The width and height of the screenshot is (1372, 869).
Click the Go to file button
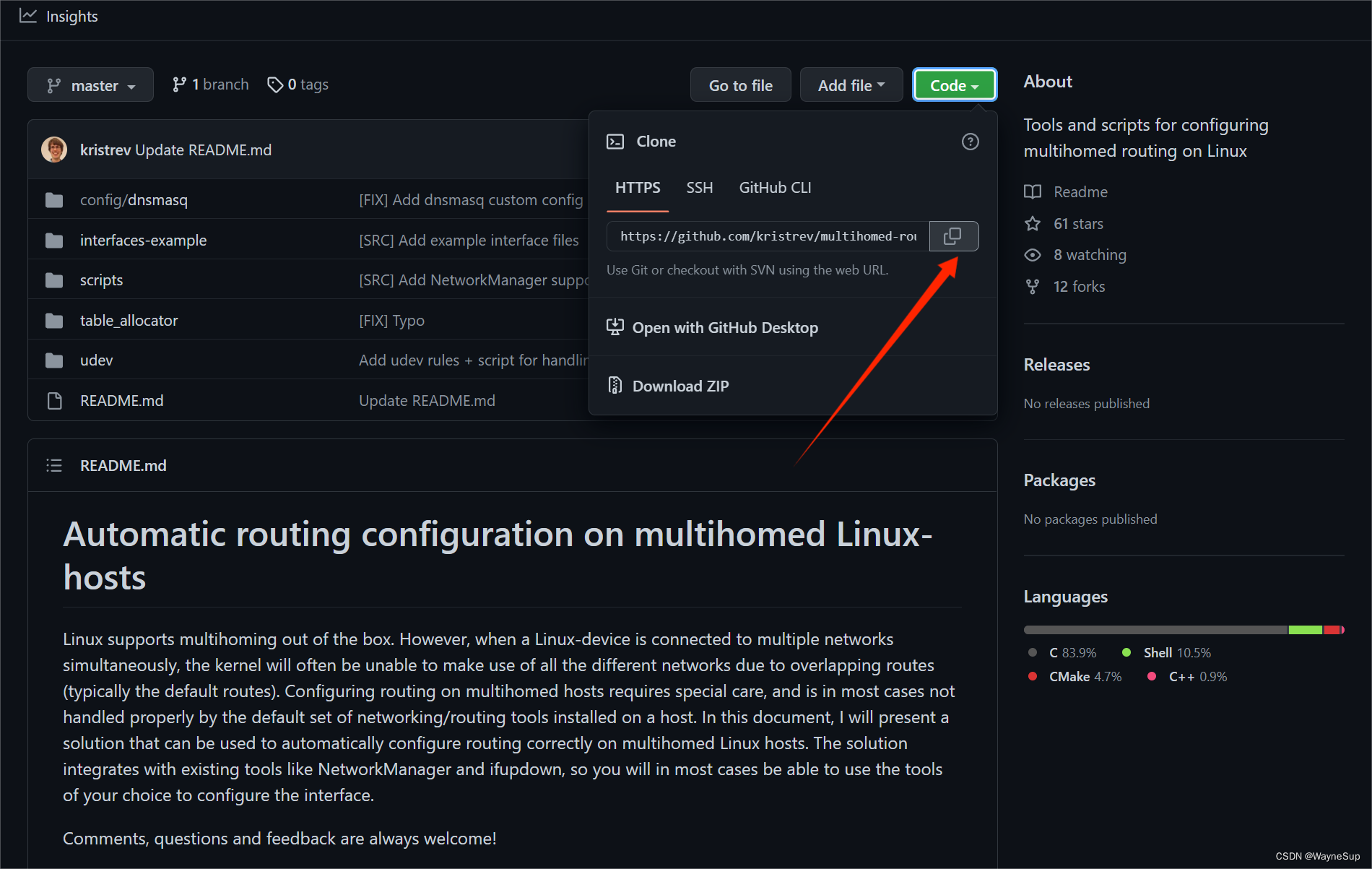click(740, 85)
